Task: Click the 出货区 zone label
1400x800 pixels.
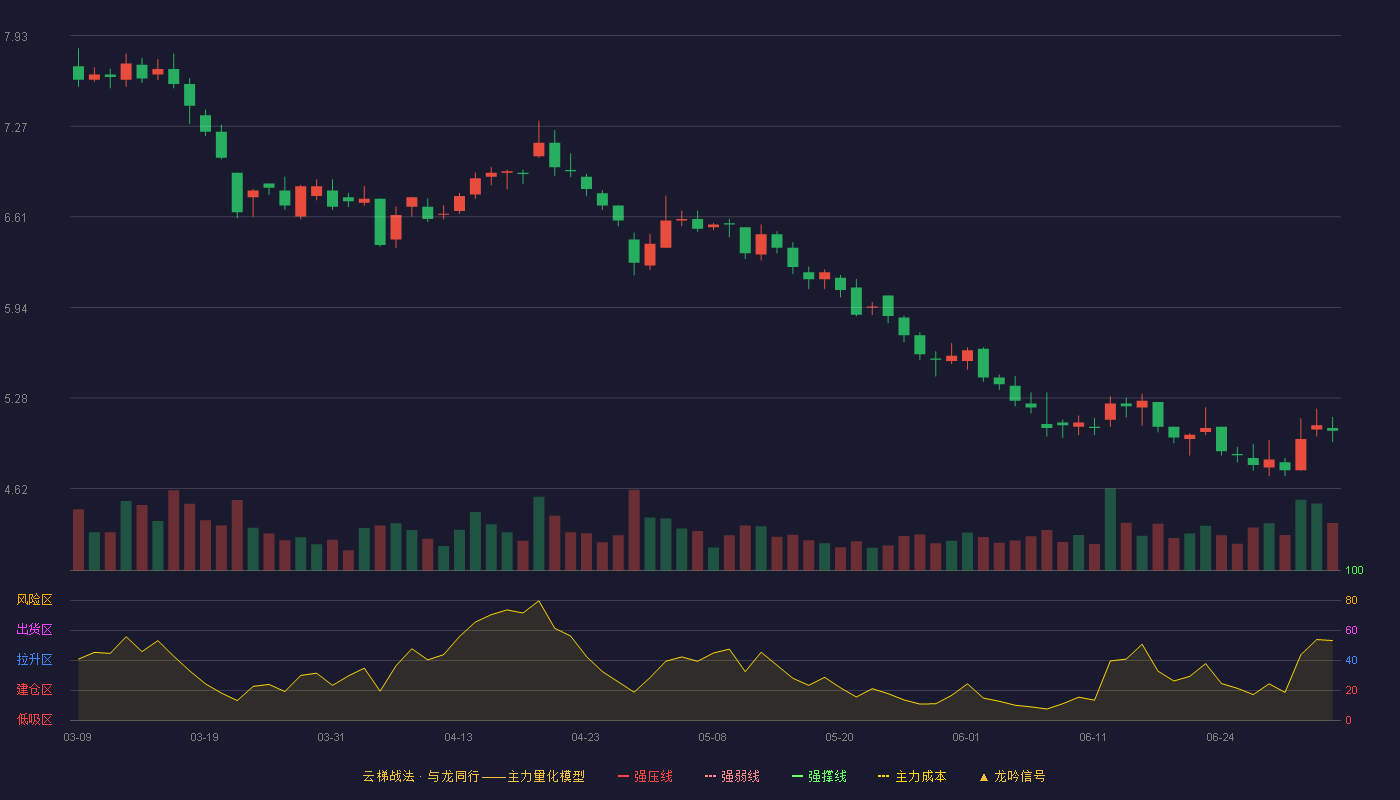Action: 34,630
